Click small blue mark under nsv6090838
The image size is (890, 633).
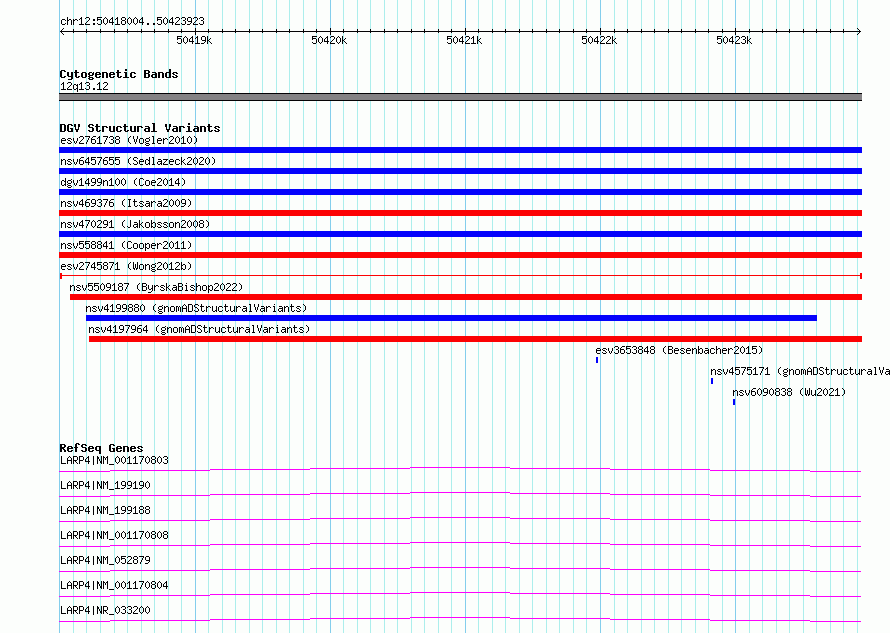734,402
